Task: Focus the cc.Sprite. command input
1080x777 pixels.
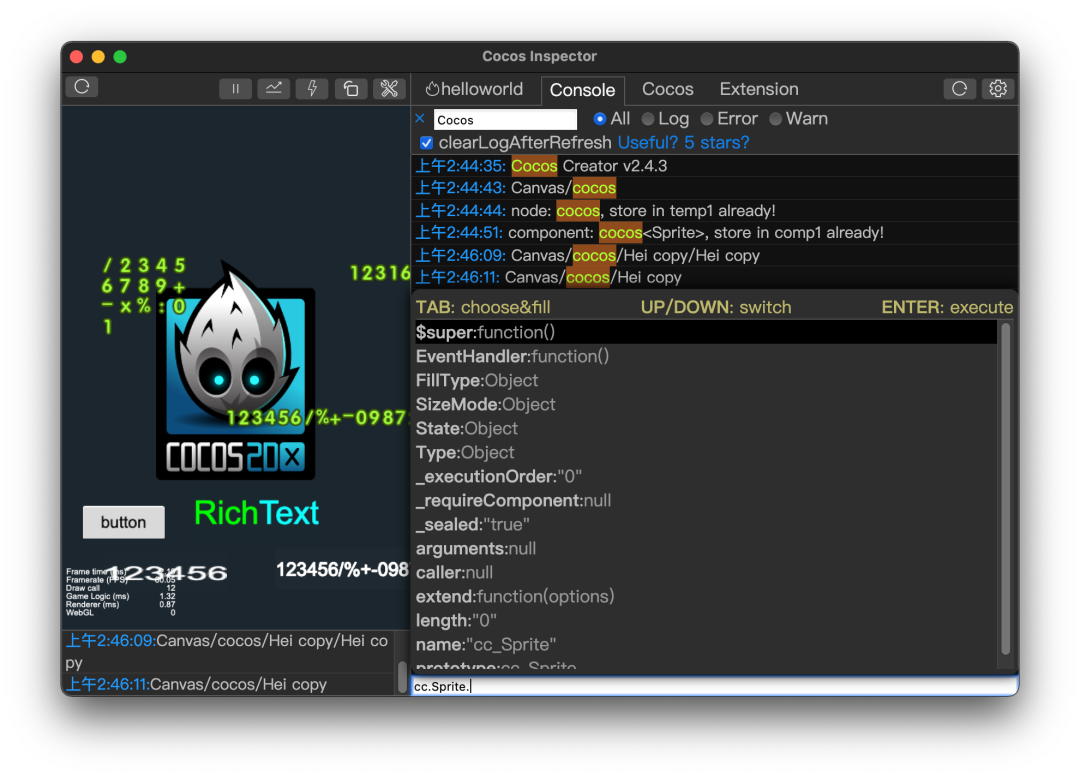Action: coord(714,686)
